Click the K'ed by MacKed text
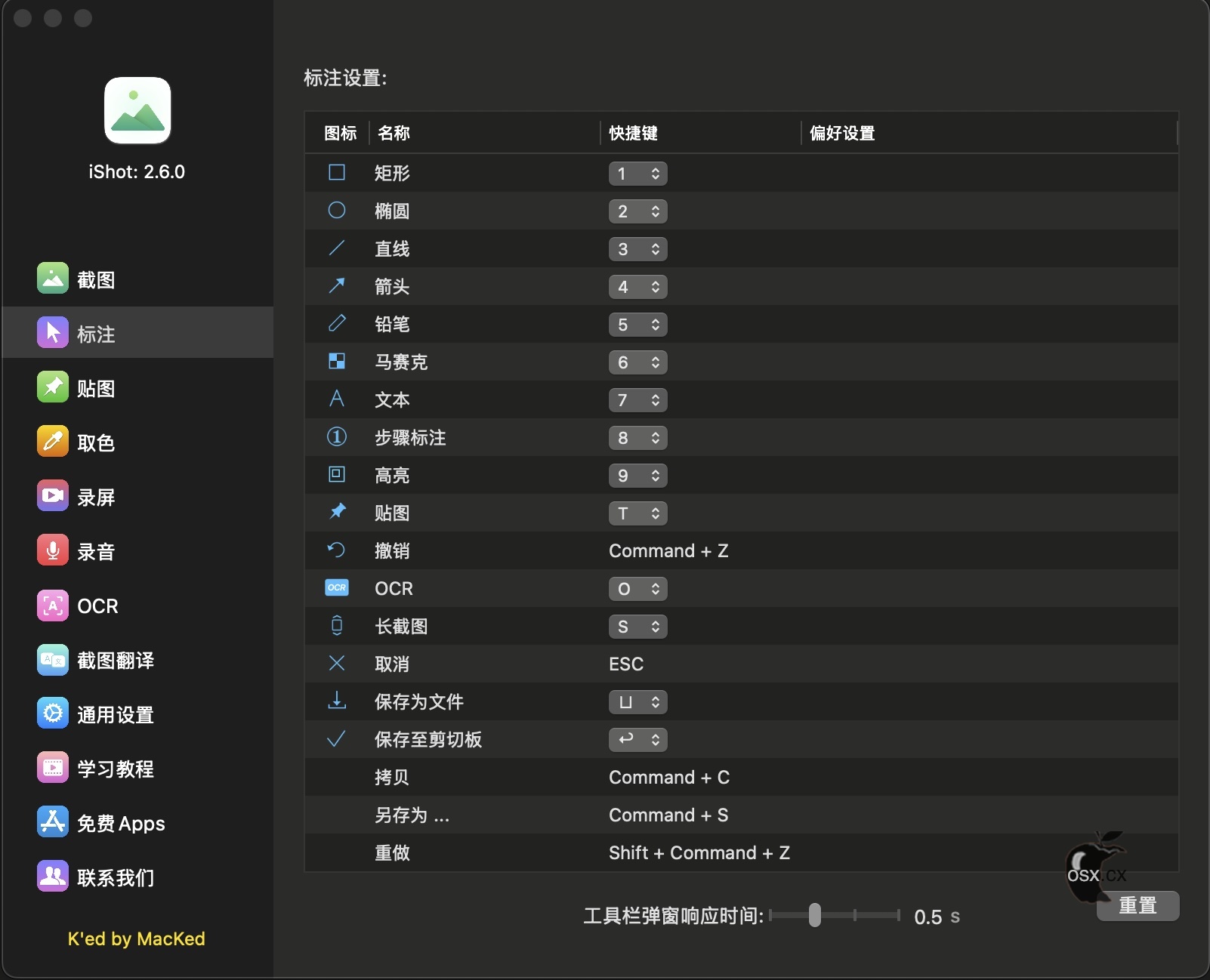1210x980 pixels. pos(137,938)
